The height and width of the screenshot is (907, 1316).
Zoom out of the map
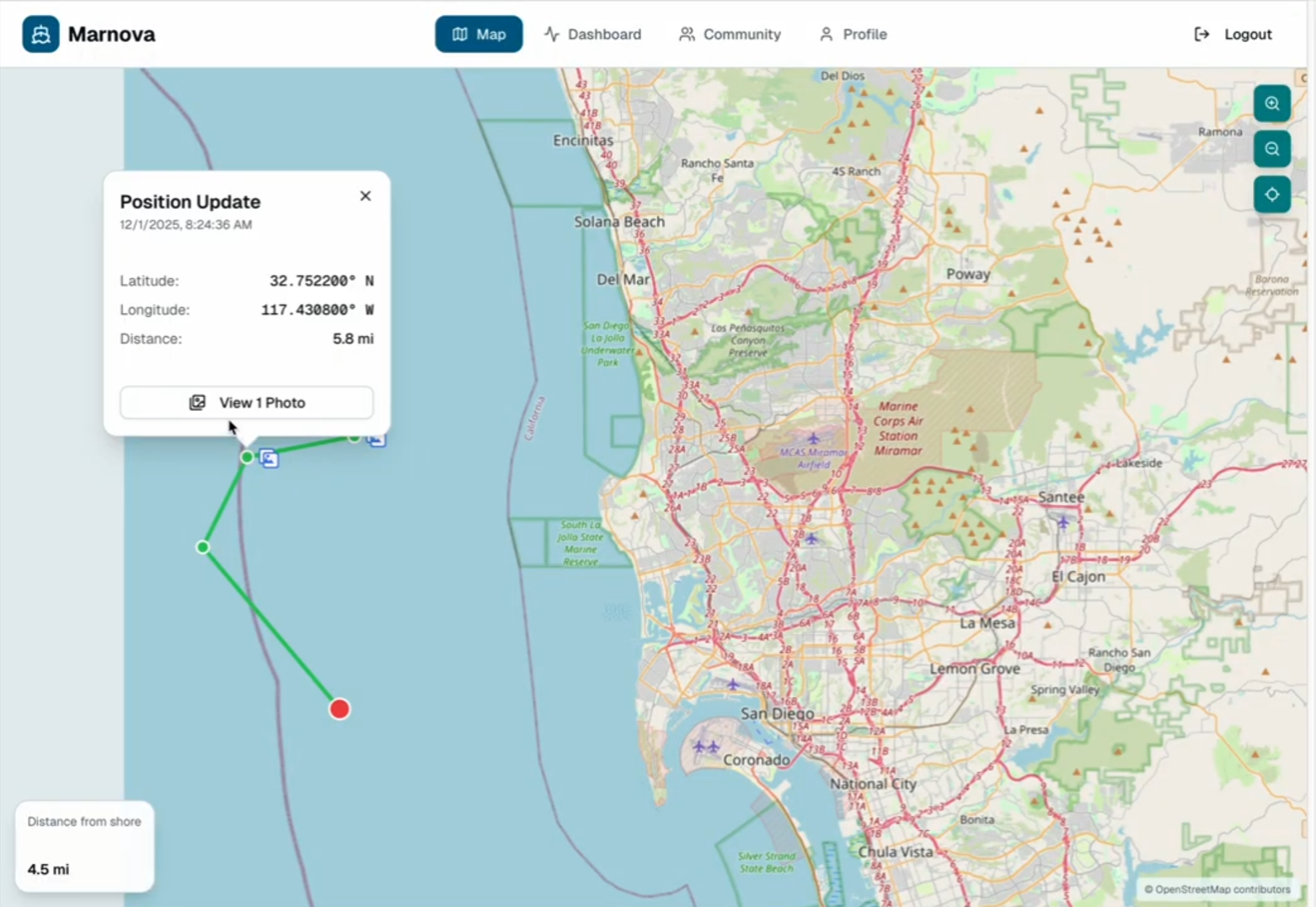click(x=1272, y=149)
